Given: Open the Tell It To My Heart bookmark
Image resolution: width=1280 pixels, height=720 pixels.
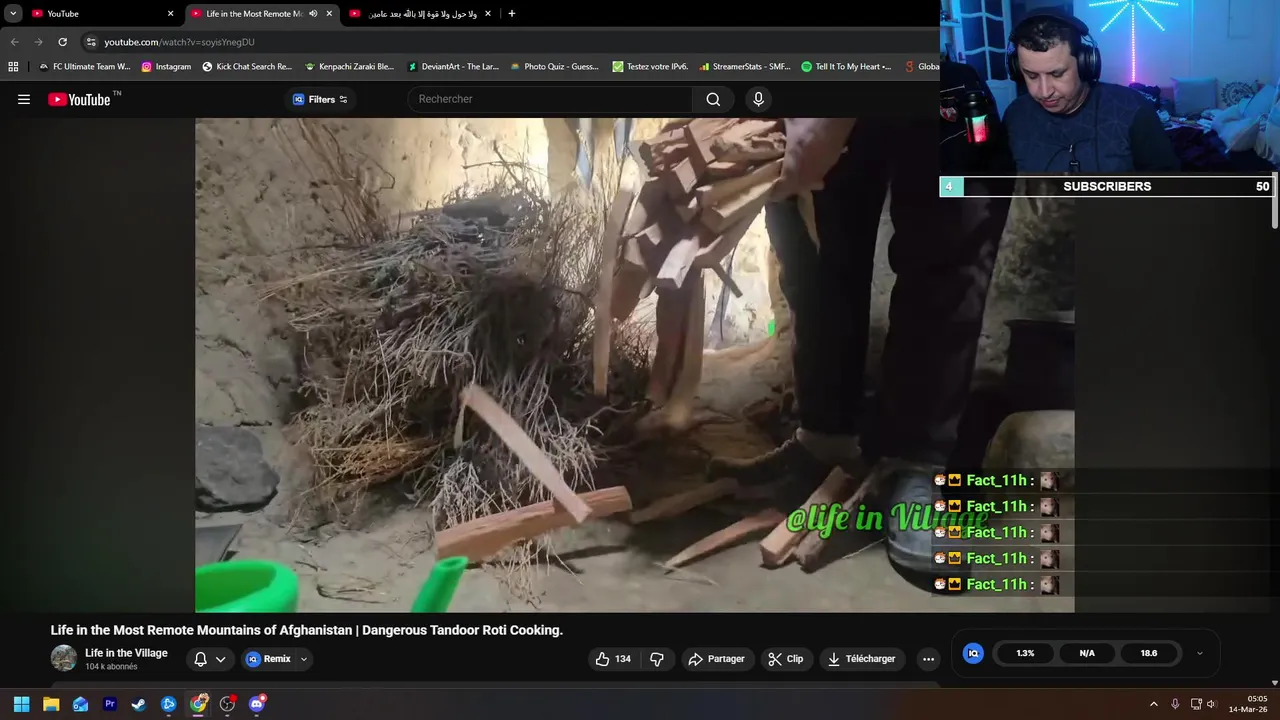Looking at the screenshot, I should coord(846,67).
